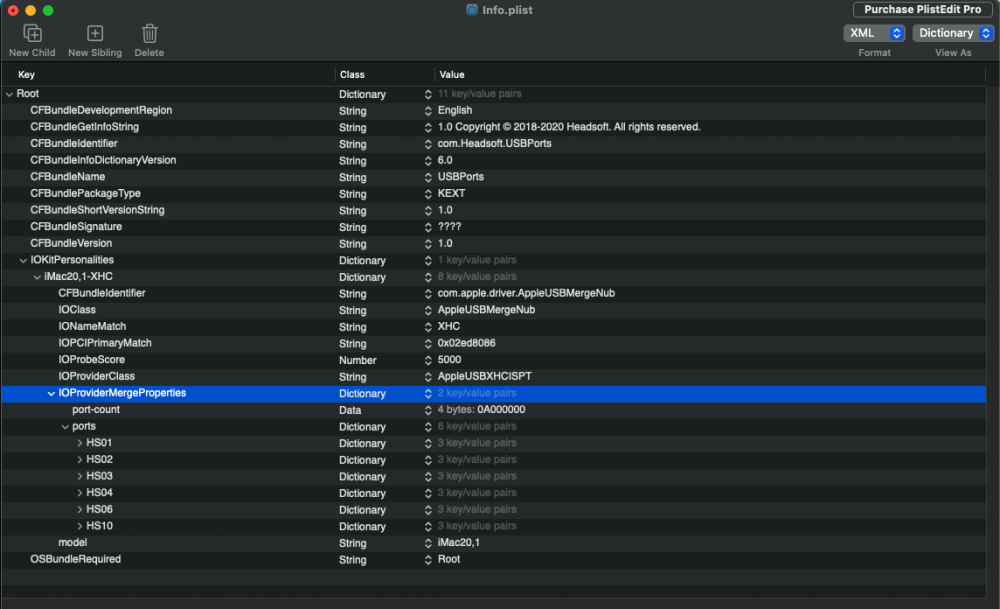
Task: Click the value USBPorts
Action: point(460,177)
